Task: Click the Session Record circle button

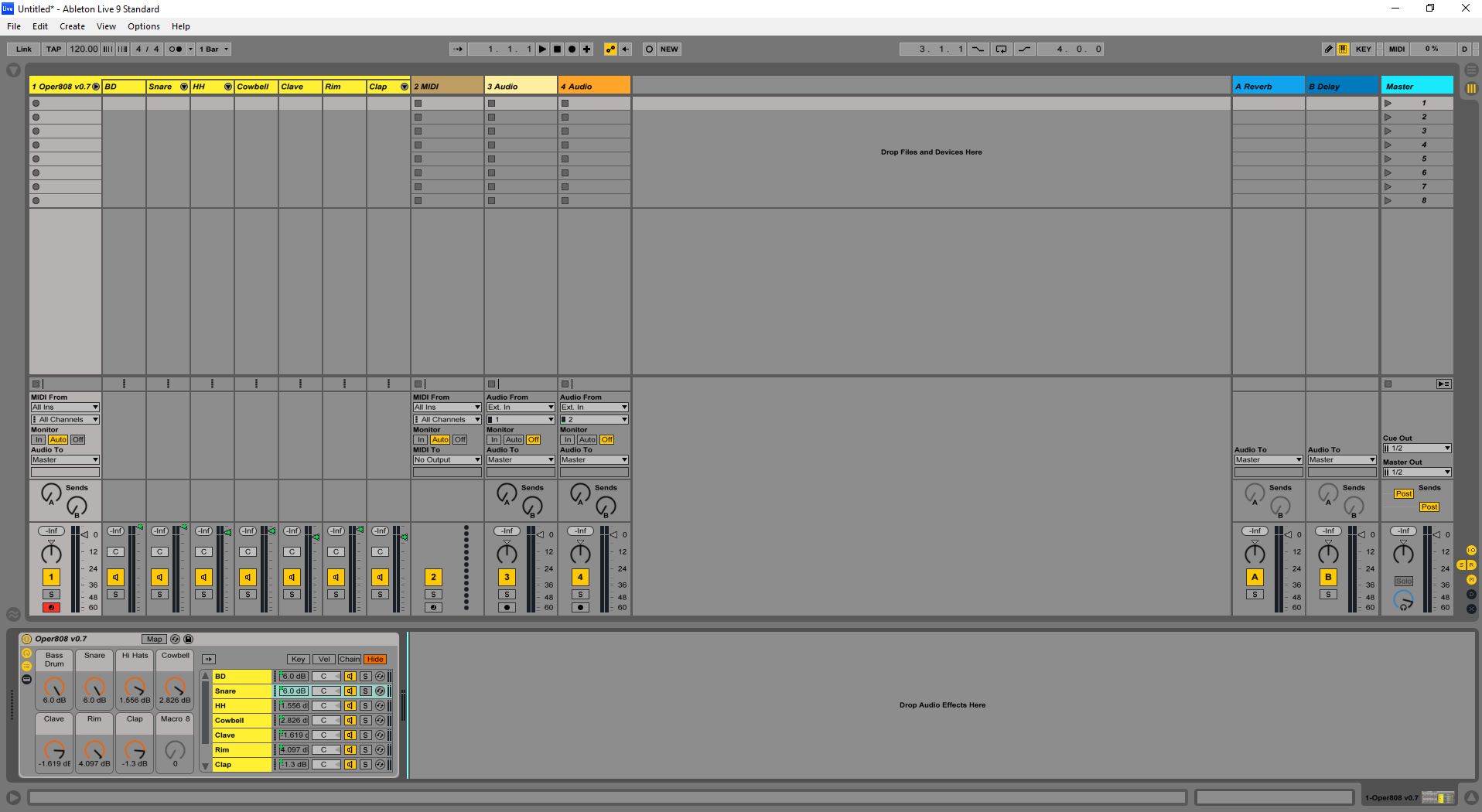Action: click(x=649, y=49)
